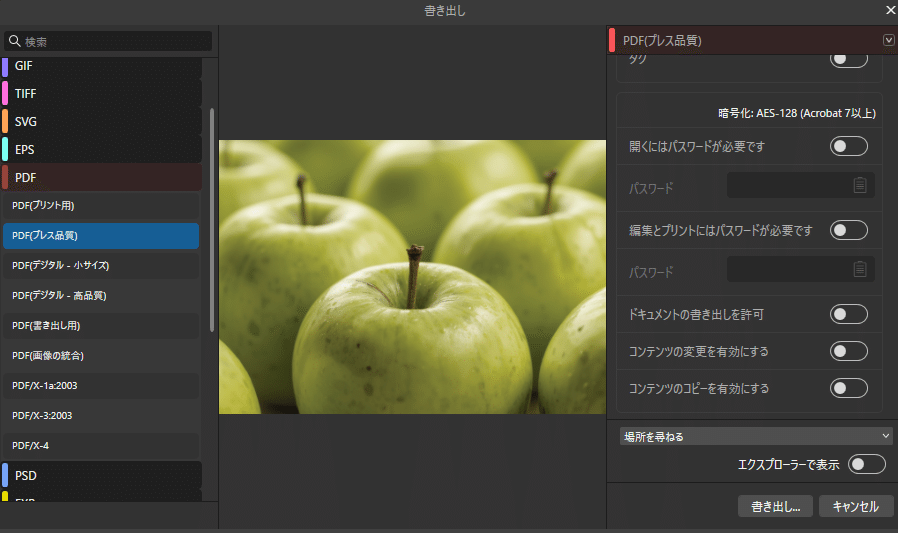Choose PDF/X-1a:2003 preset
The height and width of the screenshot is (533, 898).
click(x=101, y=386)
